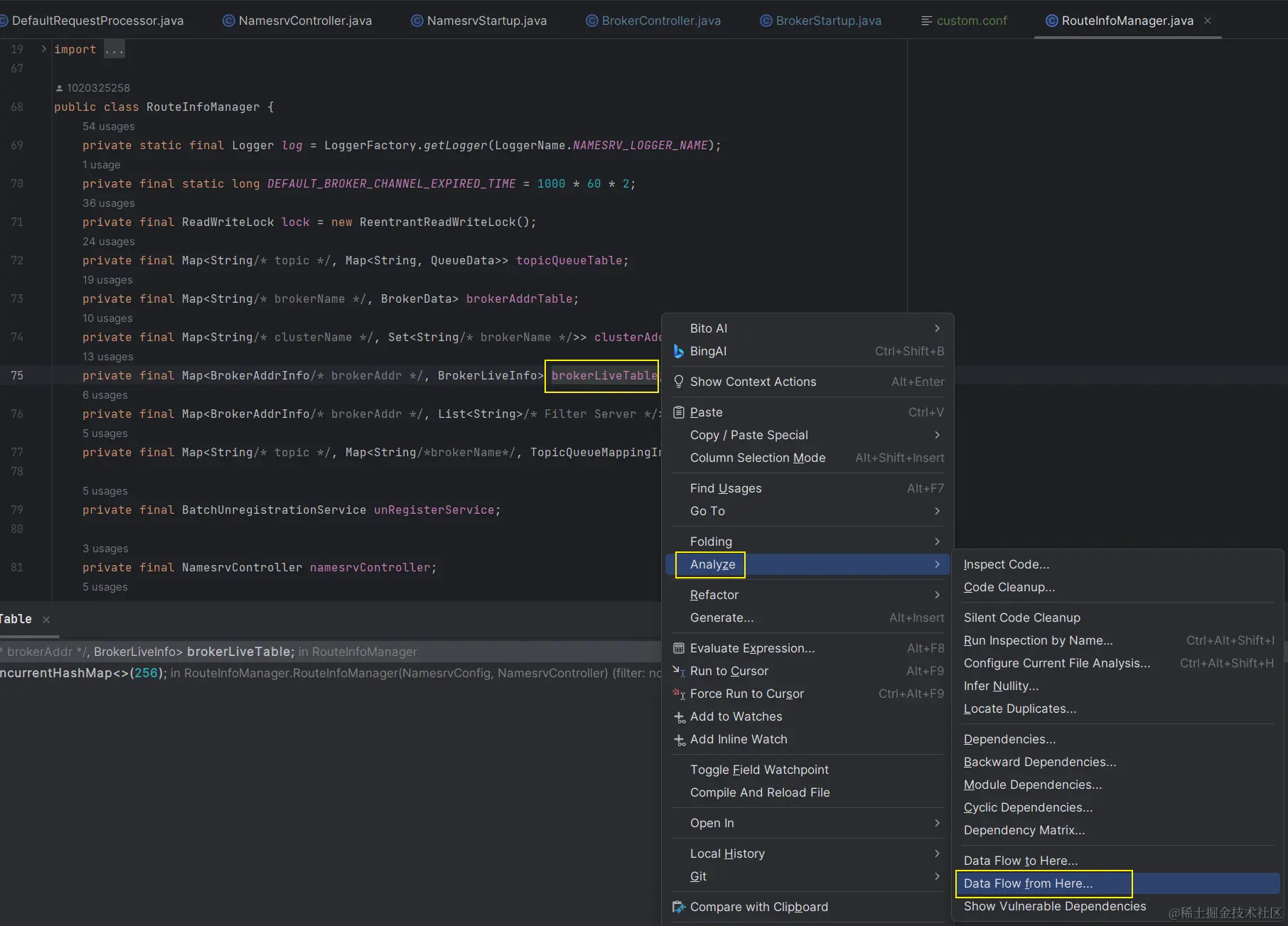
Task: Choose Find Usages from context menu
Action: pyautogui.click(x=808, y=488)
